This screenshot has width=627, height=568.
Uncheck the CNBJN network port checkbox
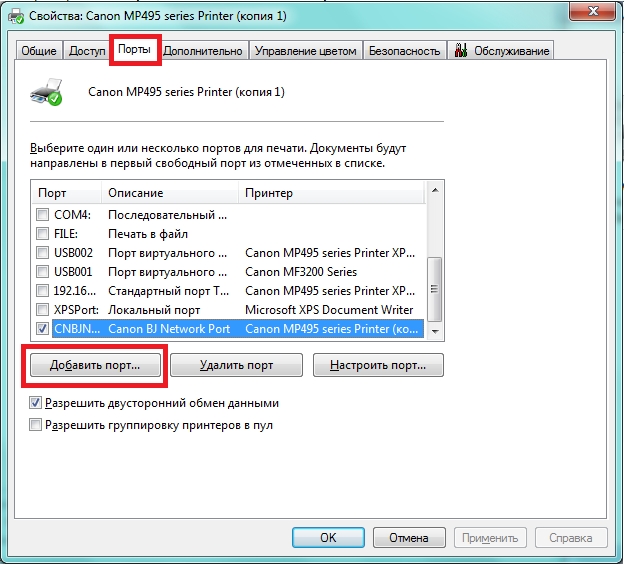pyautogui.click(x=42, y=329)
